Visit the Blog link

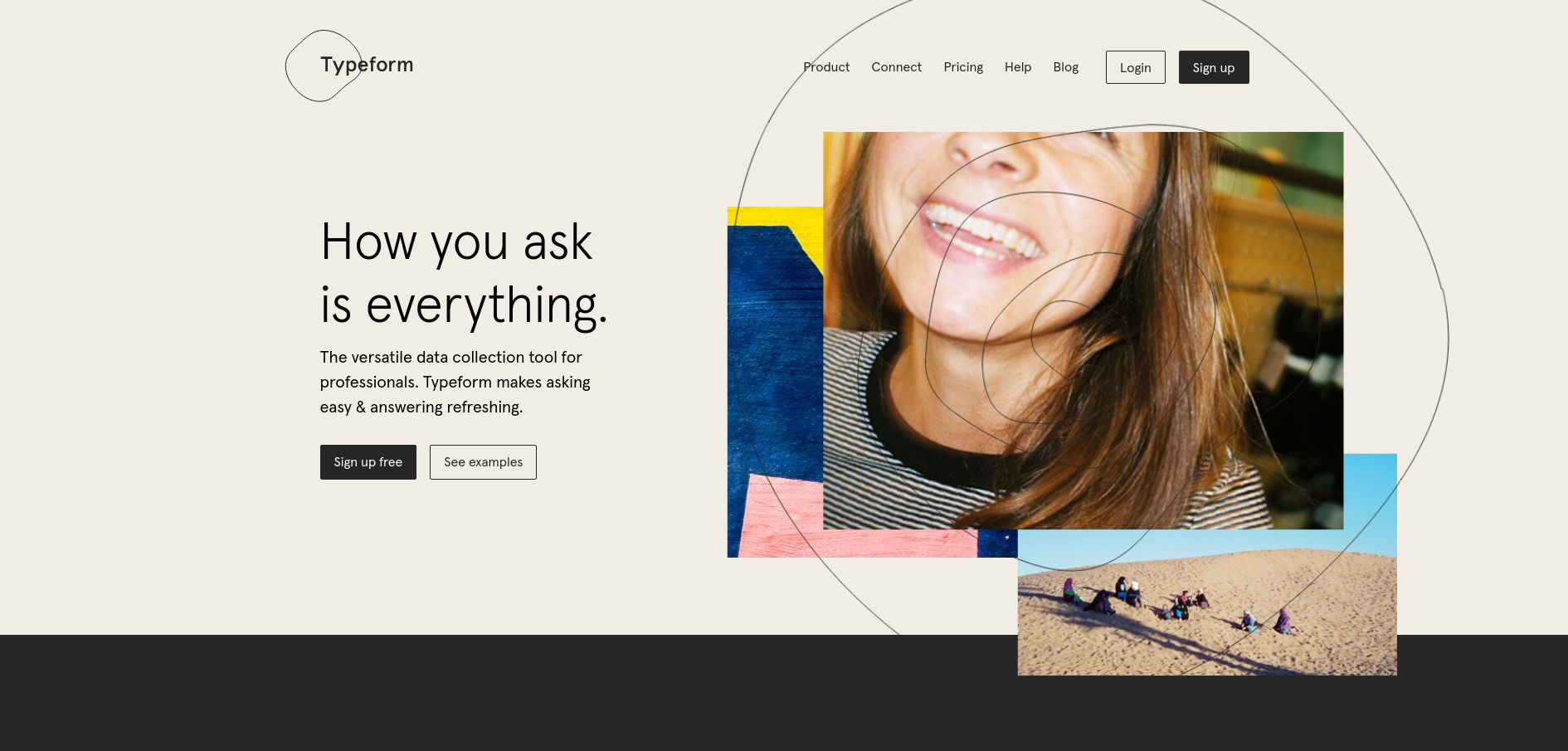click(1066, 67)
